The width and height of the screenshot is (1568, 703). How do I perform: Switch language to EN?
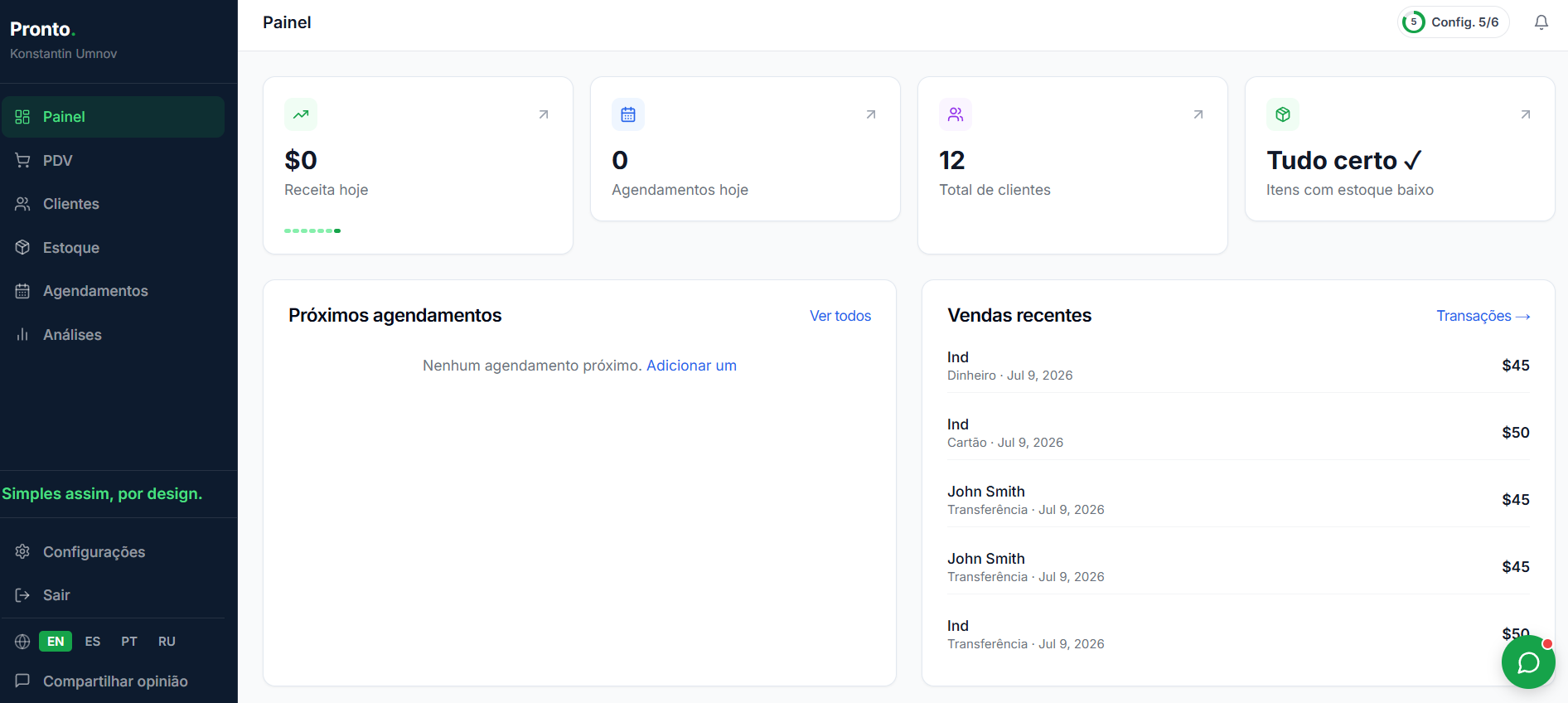coord(56,642)
